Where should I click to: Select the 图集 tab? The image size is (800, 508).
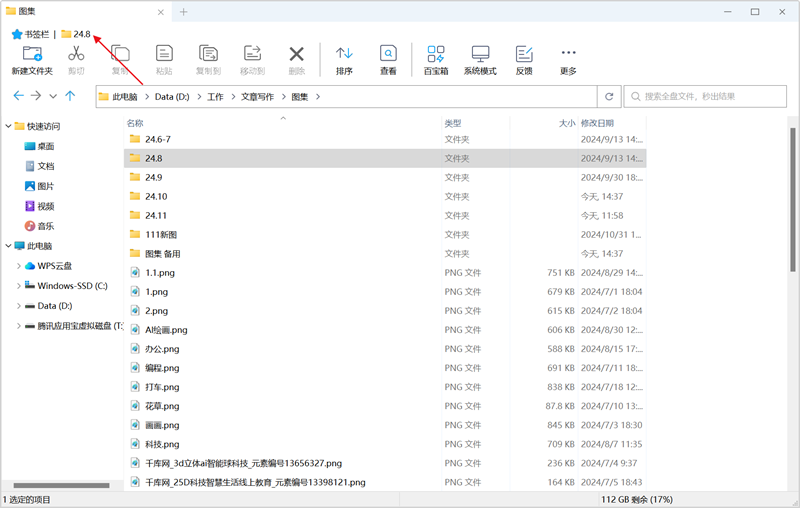point(85,11)
